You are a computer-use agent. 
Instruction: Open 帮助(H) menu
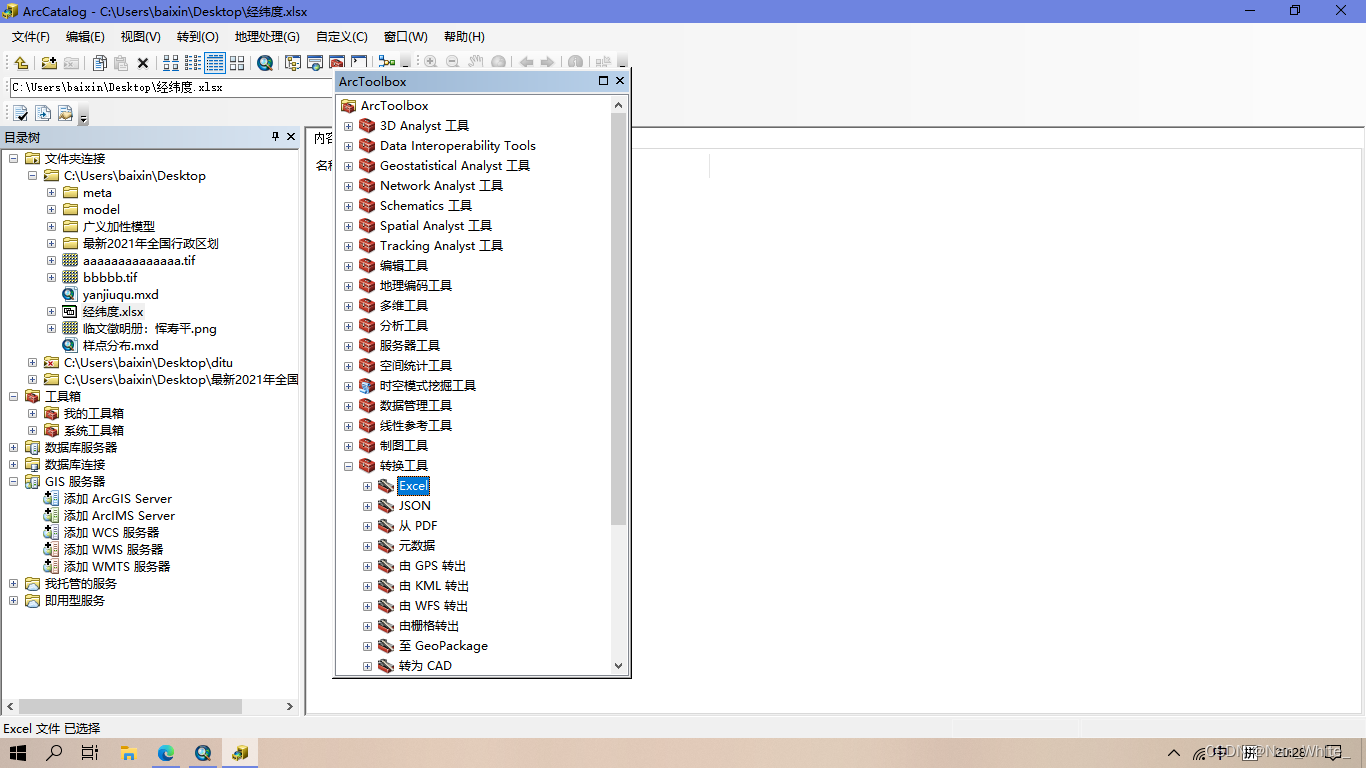click(463, 37)
